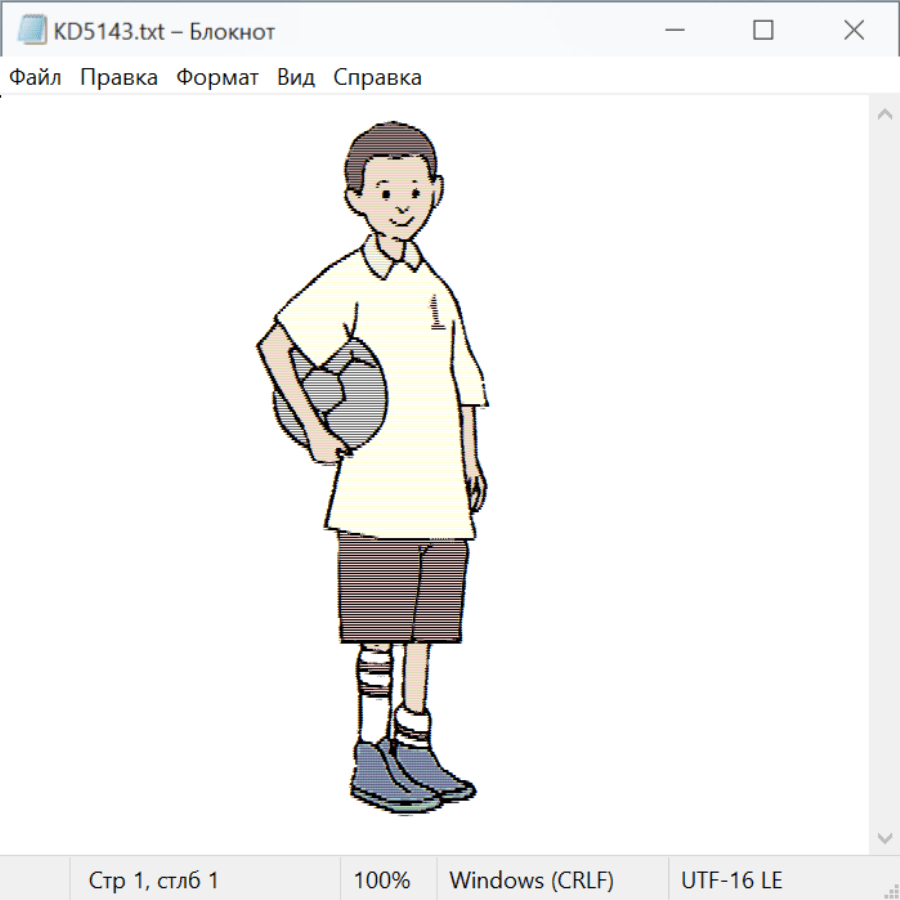
Task: Click the scroll up arrow
Action: [x=884, y=114]
